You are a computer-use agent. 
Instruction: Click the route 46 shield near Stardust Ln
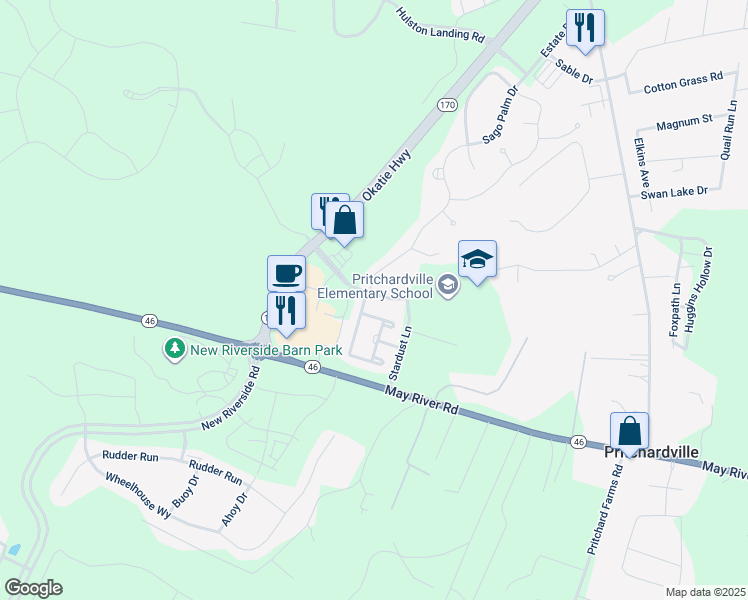point(312,367)
